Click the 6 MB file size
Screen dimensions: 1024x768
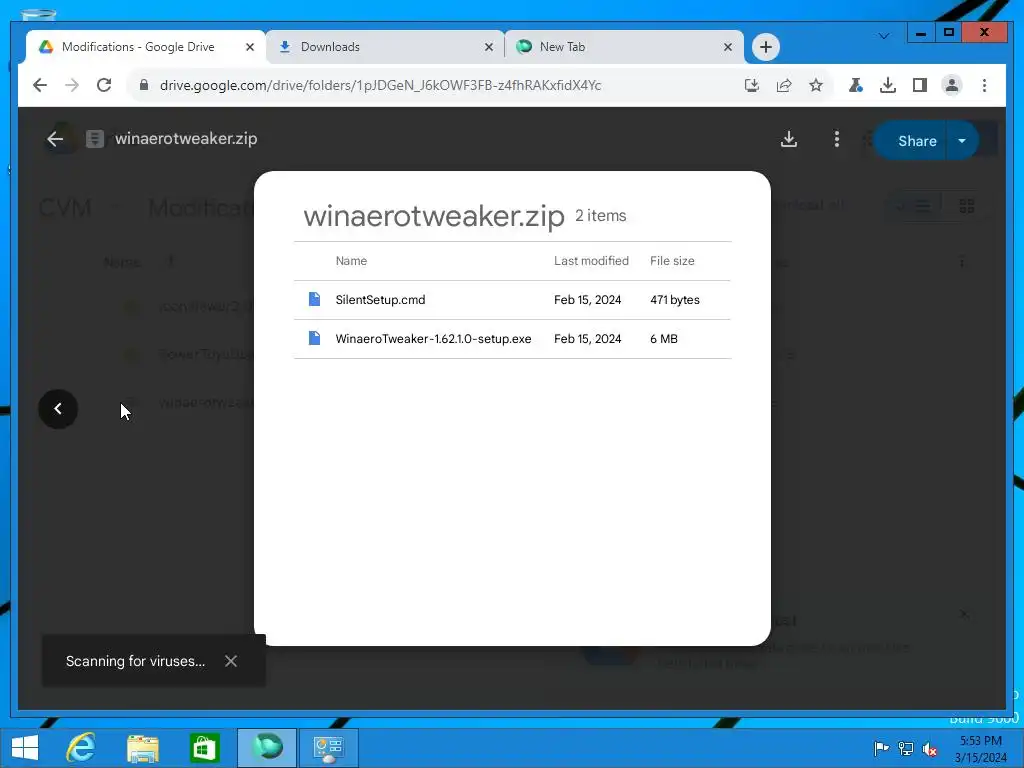[x=664, y=339]
